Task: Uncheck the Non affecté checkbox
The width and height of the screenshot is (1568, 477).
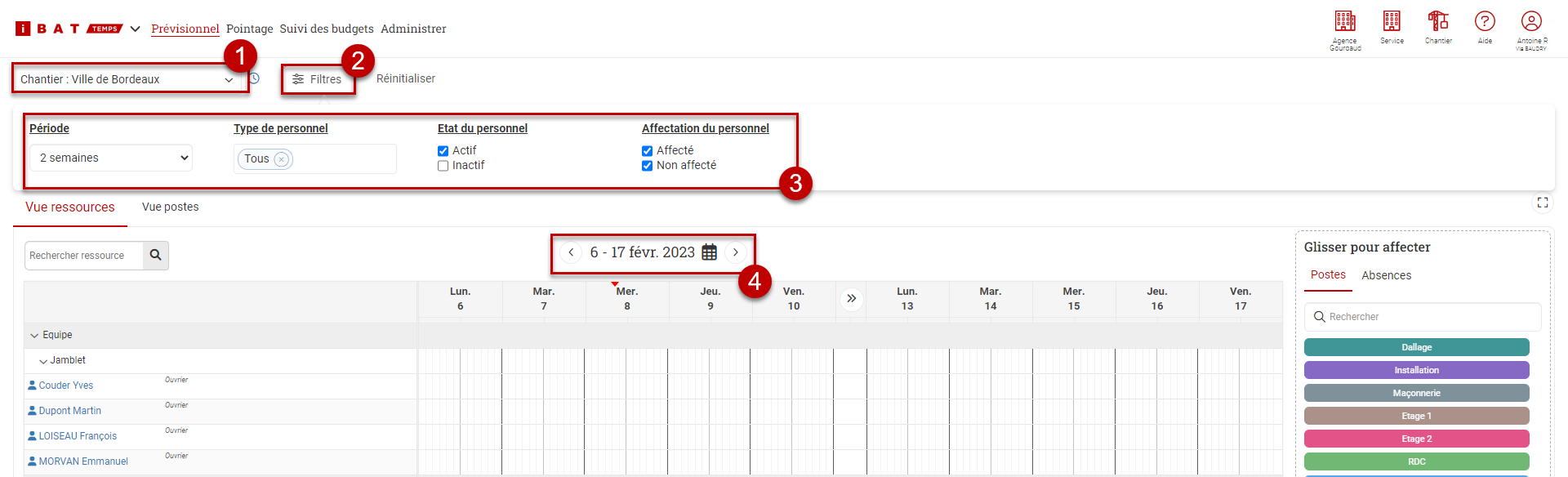Action: click(648, 166)
